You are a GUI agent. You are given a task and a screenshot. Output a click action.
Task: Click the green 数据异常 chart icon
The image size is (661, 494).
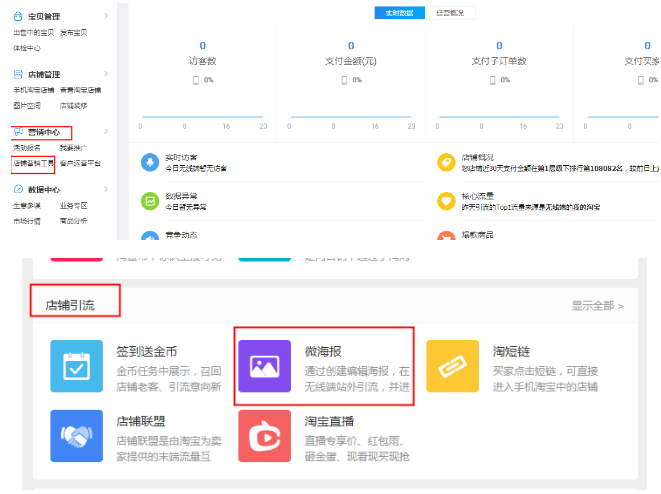click(x=150, y=201)
